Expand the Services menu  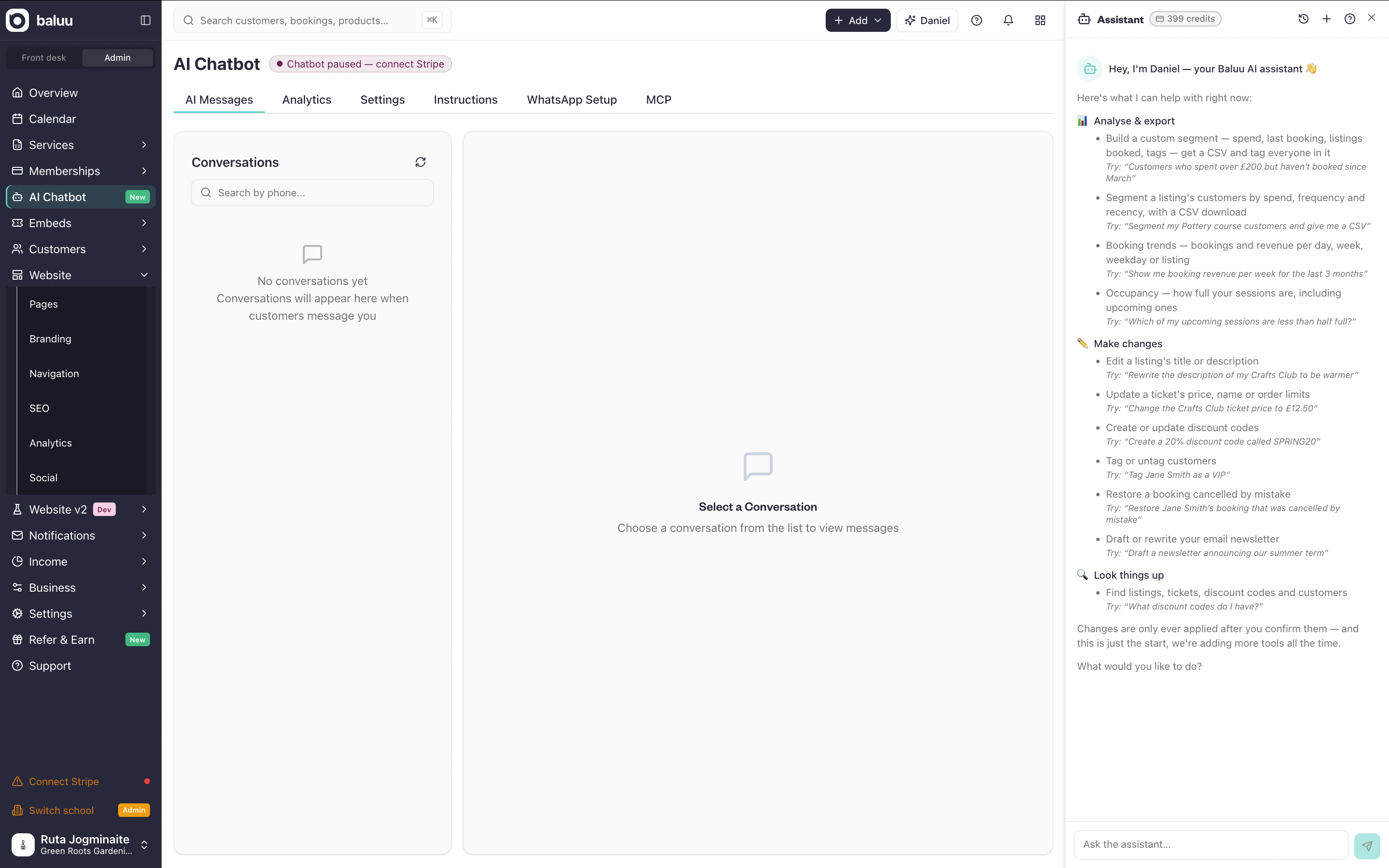81,145
